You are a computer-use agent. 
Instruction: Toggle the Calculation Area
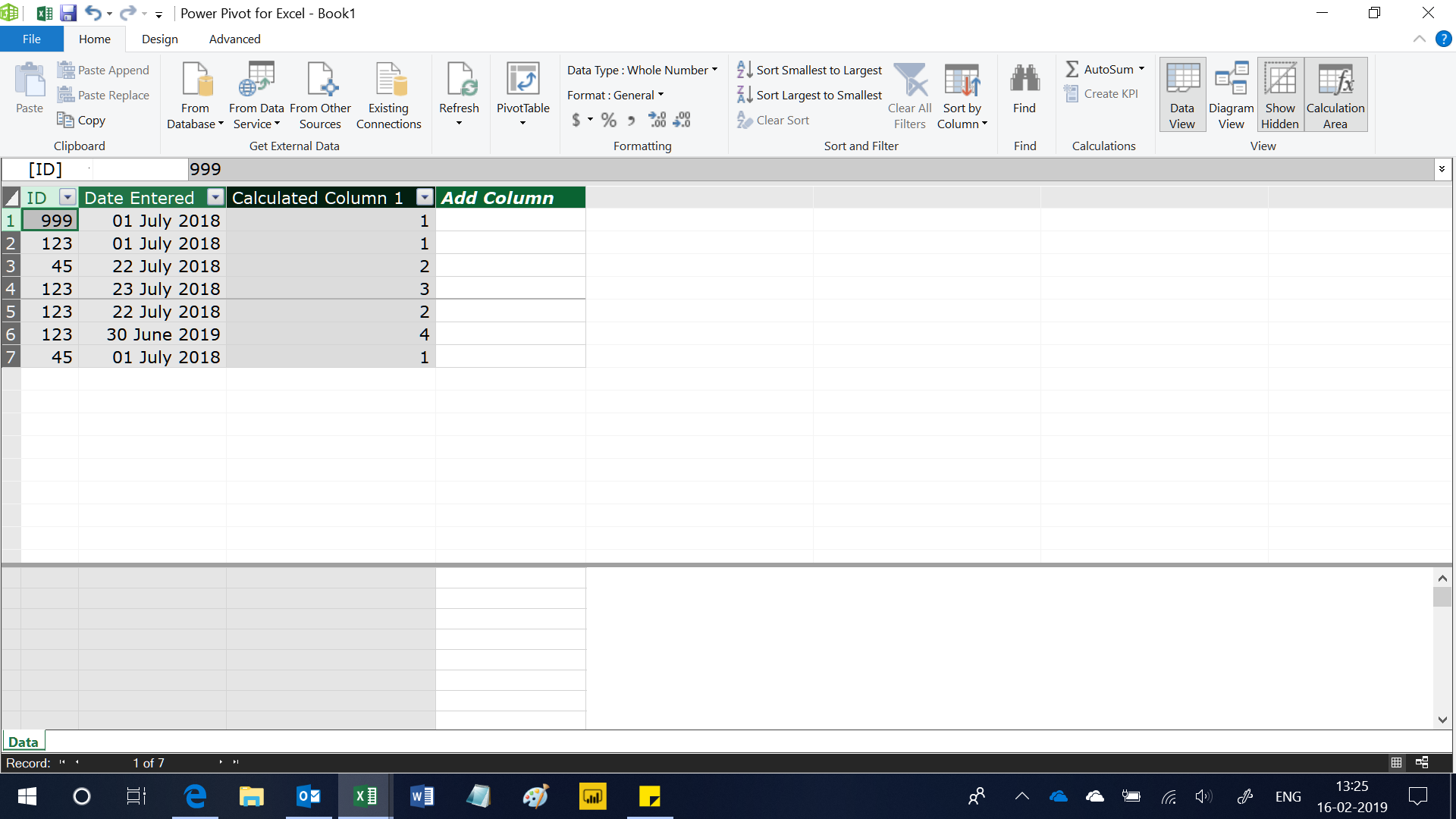1335,96
